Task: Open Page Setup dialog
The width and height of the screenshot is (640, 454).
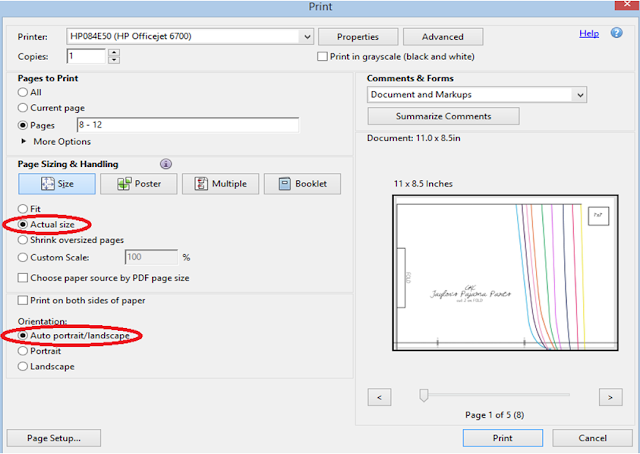Action: [x=54, y=438]
